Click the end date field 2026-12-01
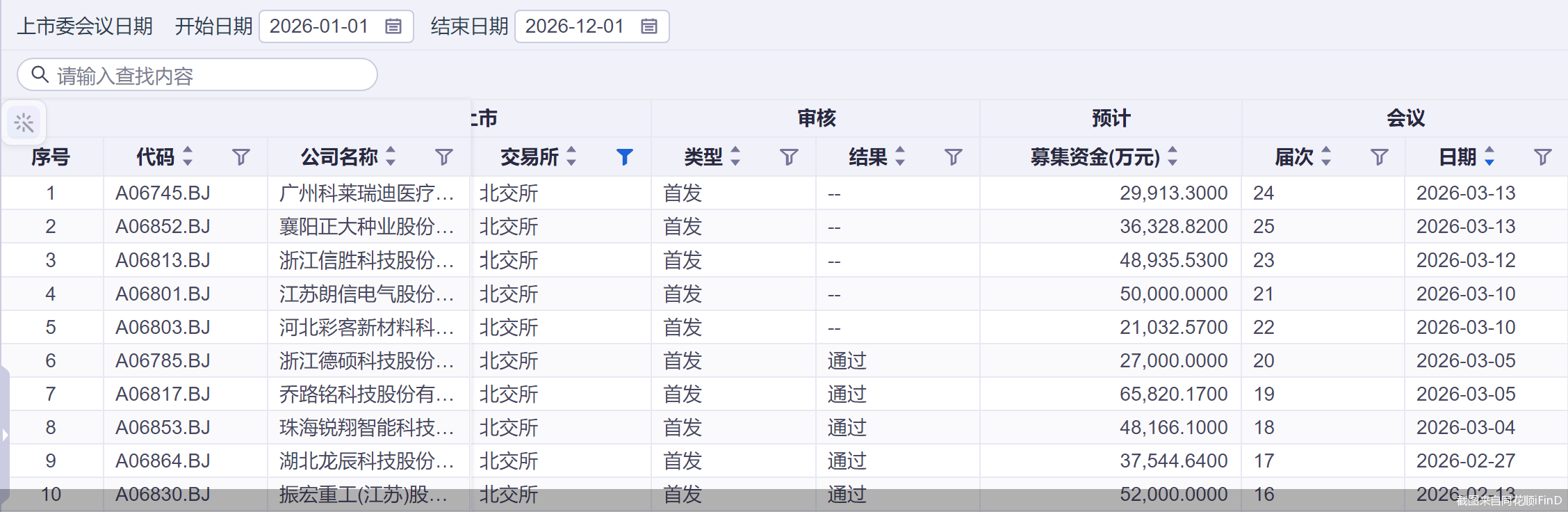 click(575, 26)
